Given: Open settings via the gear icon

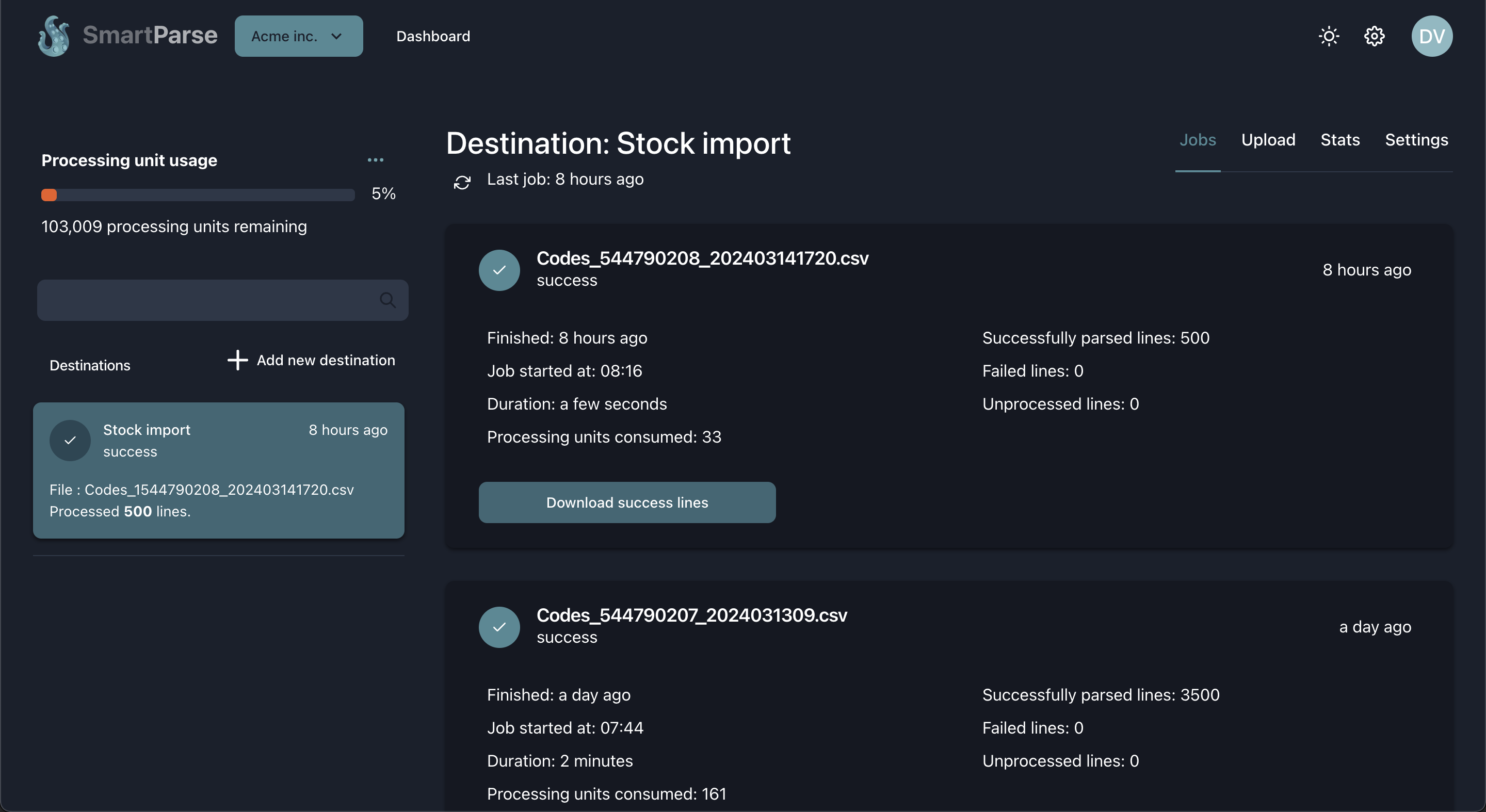Looking at the screenshot, I should click(1374, 36).
